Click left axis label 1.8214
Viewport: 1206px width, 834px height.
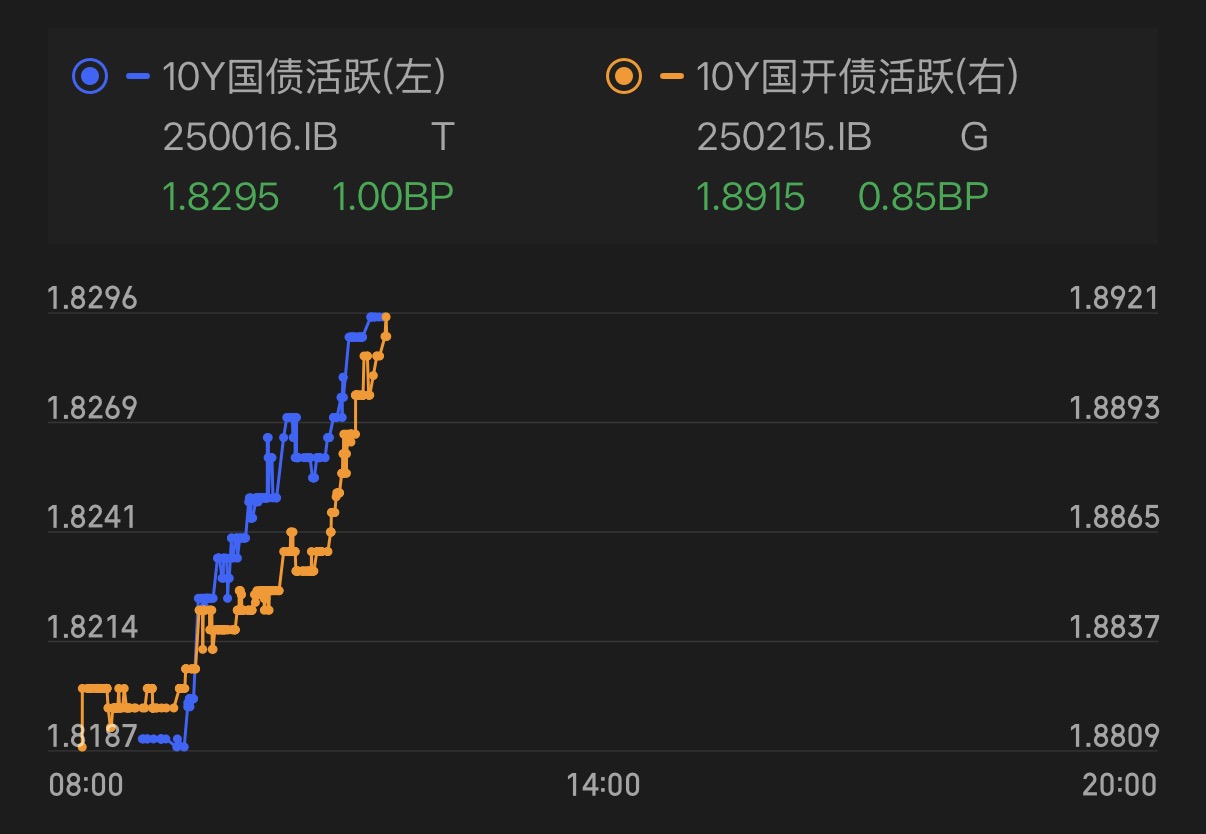pyautogui.click(x=92, y=627)
